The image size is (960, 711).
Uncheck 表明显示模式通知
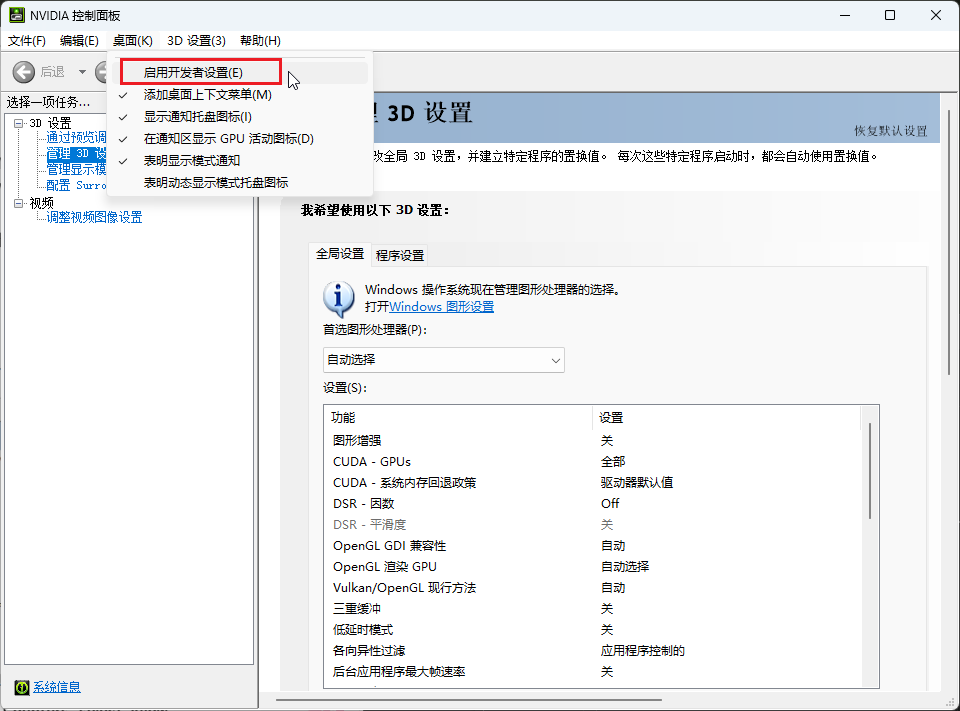240,161
